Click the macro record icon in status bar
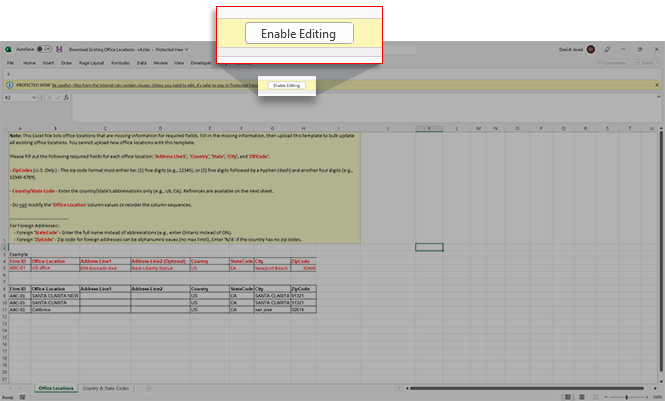 pyautogui.click(x=22, y=397)
